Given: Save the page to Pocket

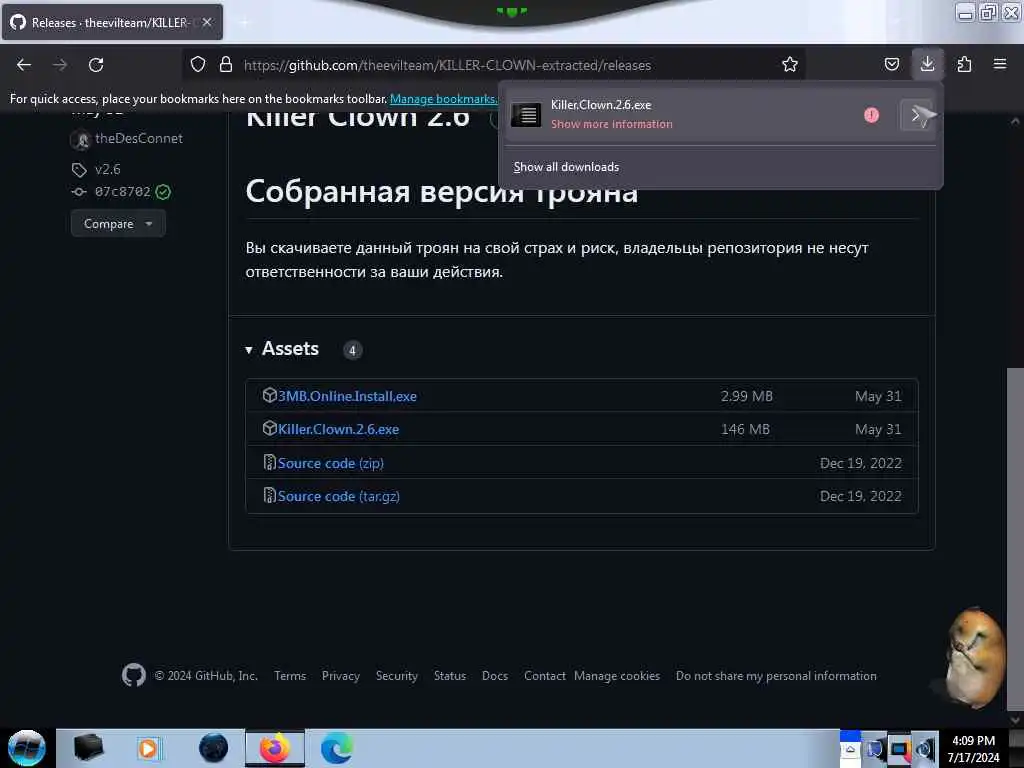Looking at the screenshot, I should point(891,64).
